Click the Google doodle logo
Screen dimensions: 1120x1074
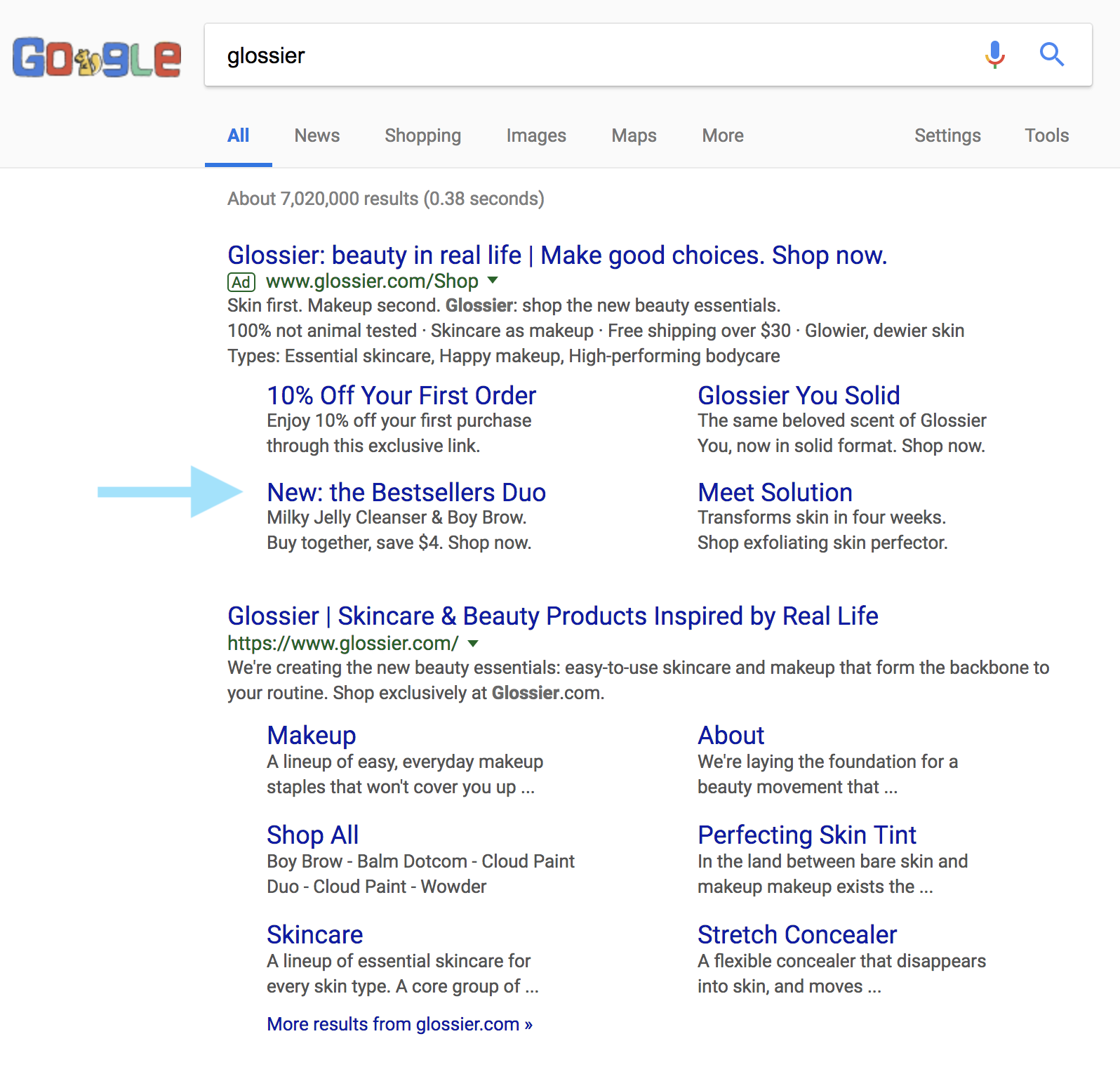pyautogui.click(x=97, y=58)
